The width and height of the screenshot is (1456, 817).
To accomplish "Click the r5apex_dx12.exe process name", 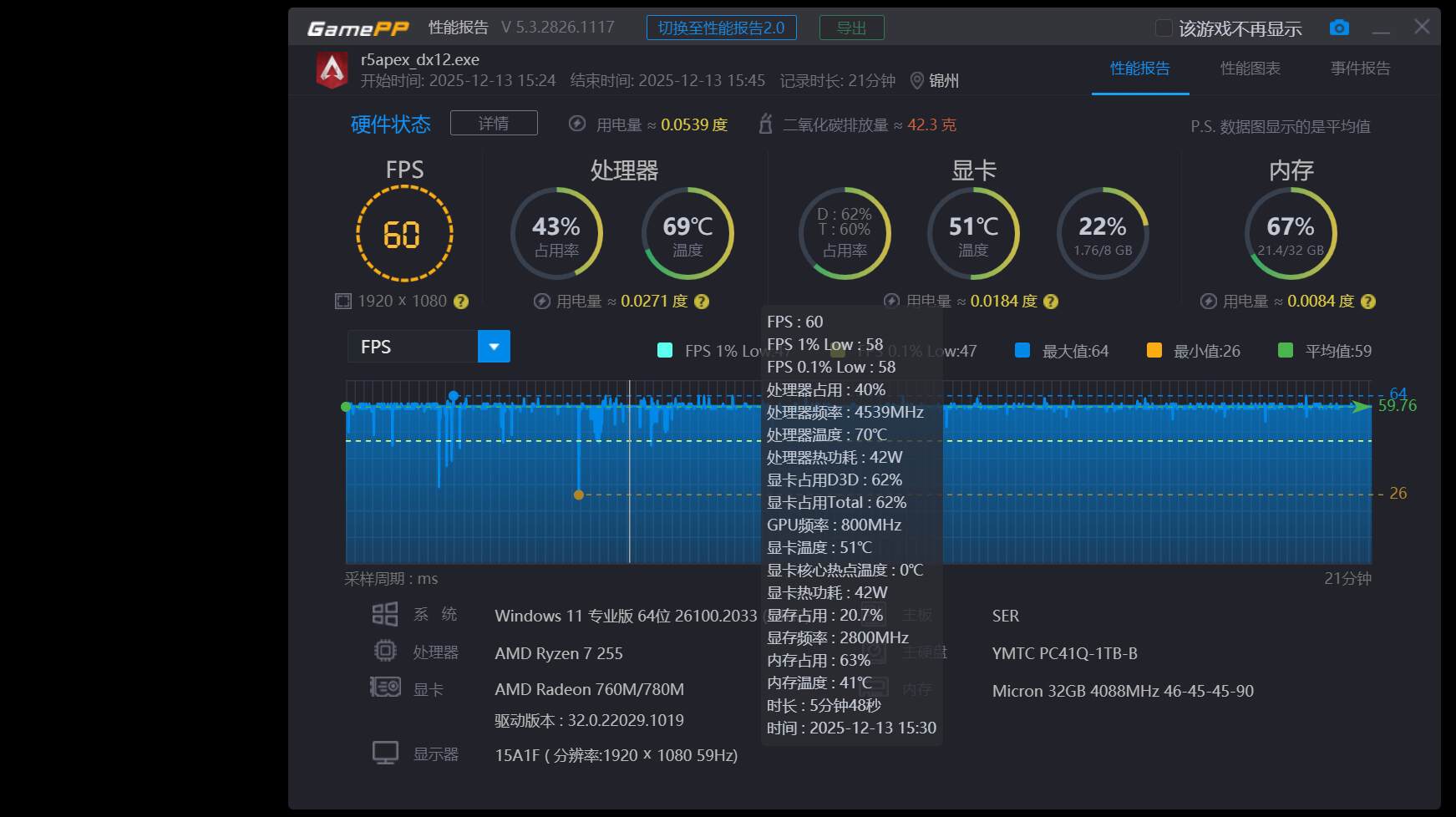I will [420, 60].
